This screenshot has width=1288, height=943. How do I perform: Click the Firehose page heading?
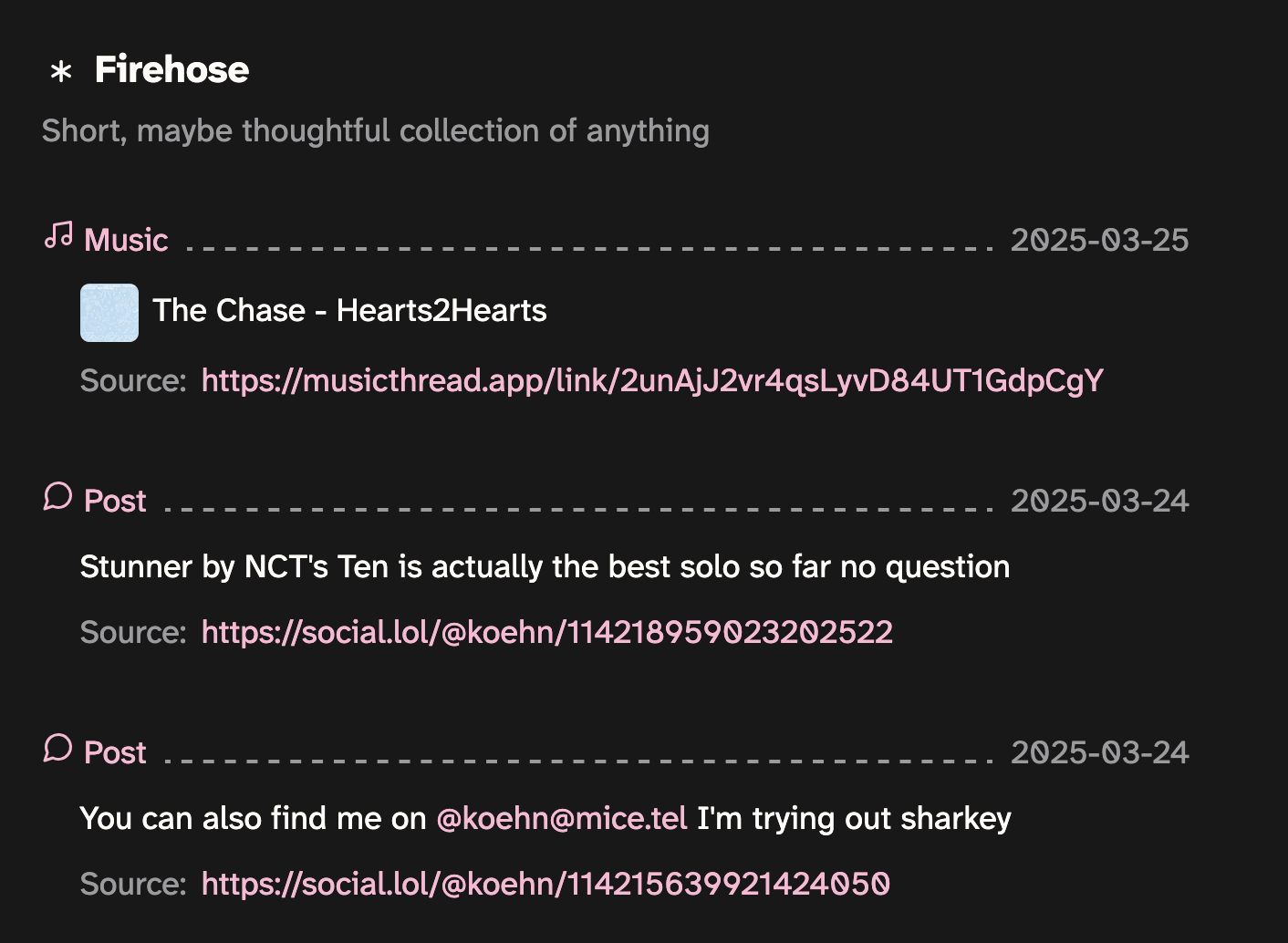[x=171, y=69]
